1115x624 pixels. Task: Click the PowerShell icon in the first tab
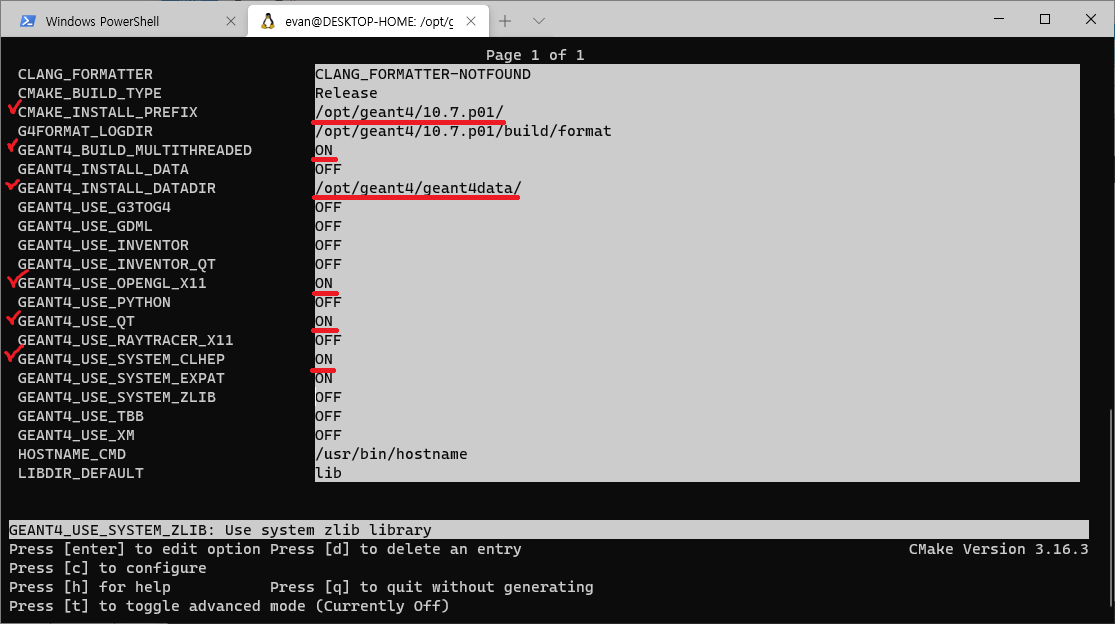(29, 21)
